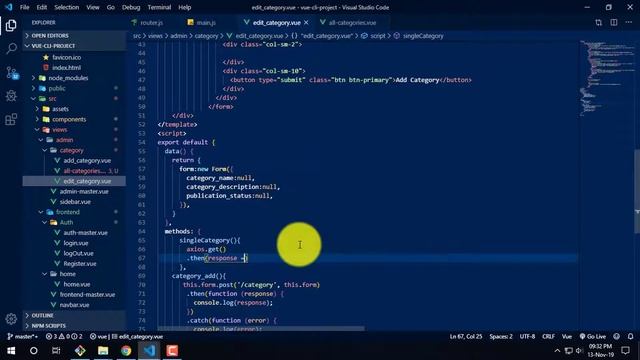Open the Extensions view in activity bar
Image resolution: width=640 pixels, height=360 pixels.
pyautogui.click(x=11, y=119)
